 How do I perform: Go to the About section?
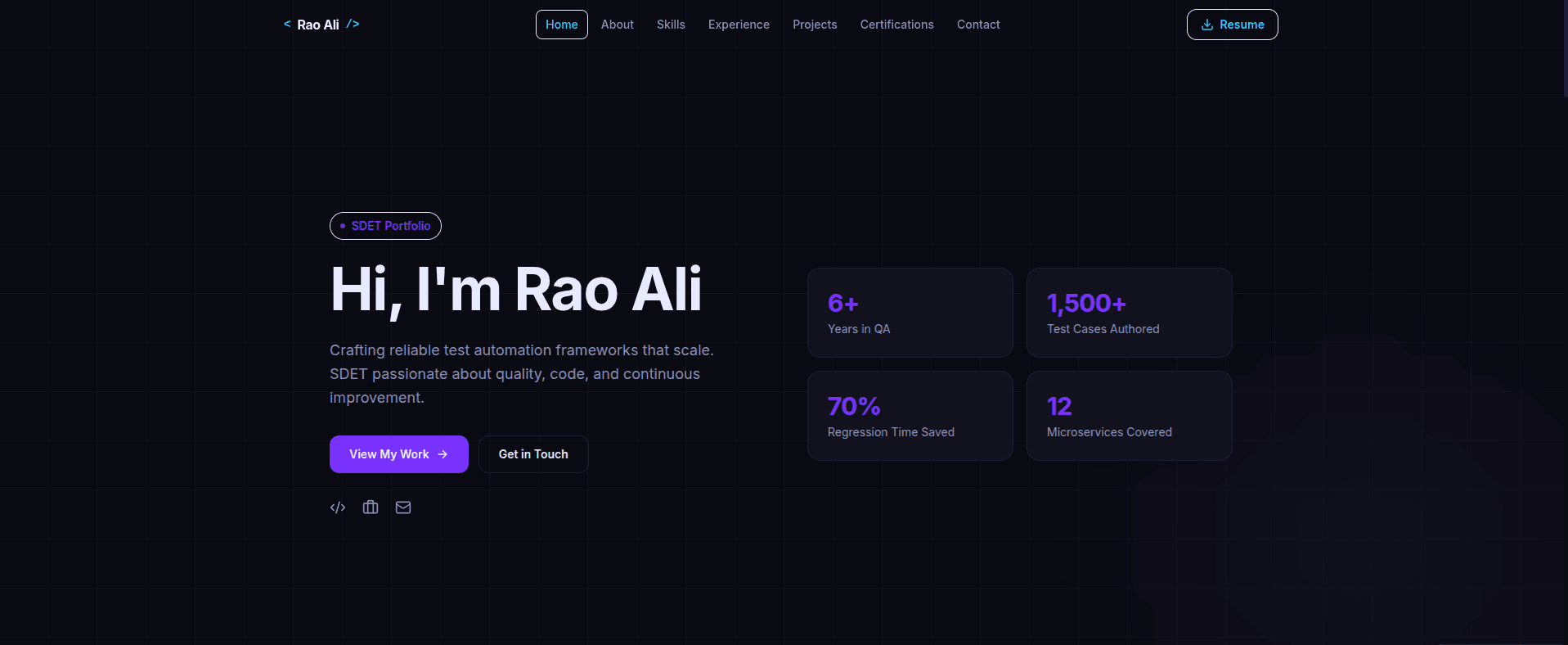click(x=618, y=25)
